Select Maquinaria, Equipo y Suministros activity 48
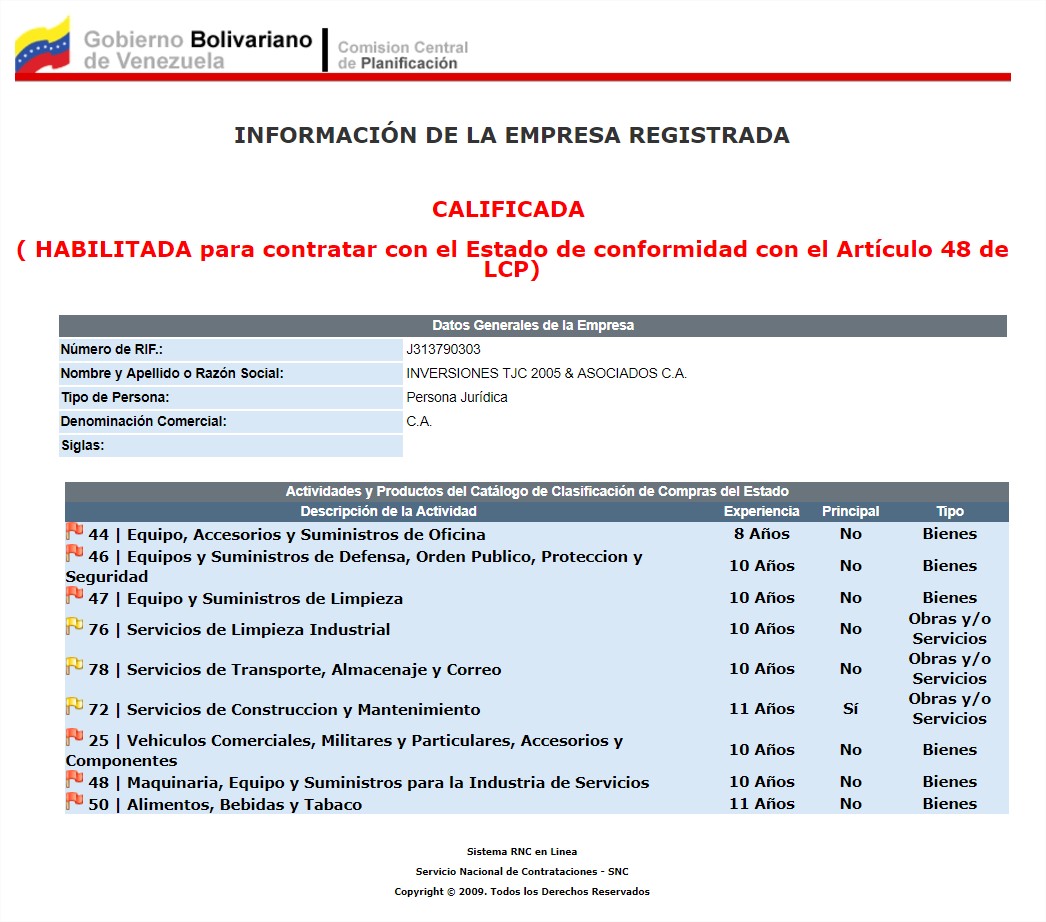The image size is (1046, 922). pyautogui.click(x=368, y=783)
